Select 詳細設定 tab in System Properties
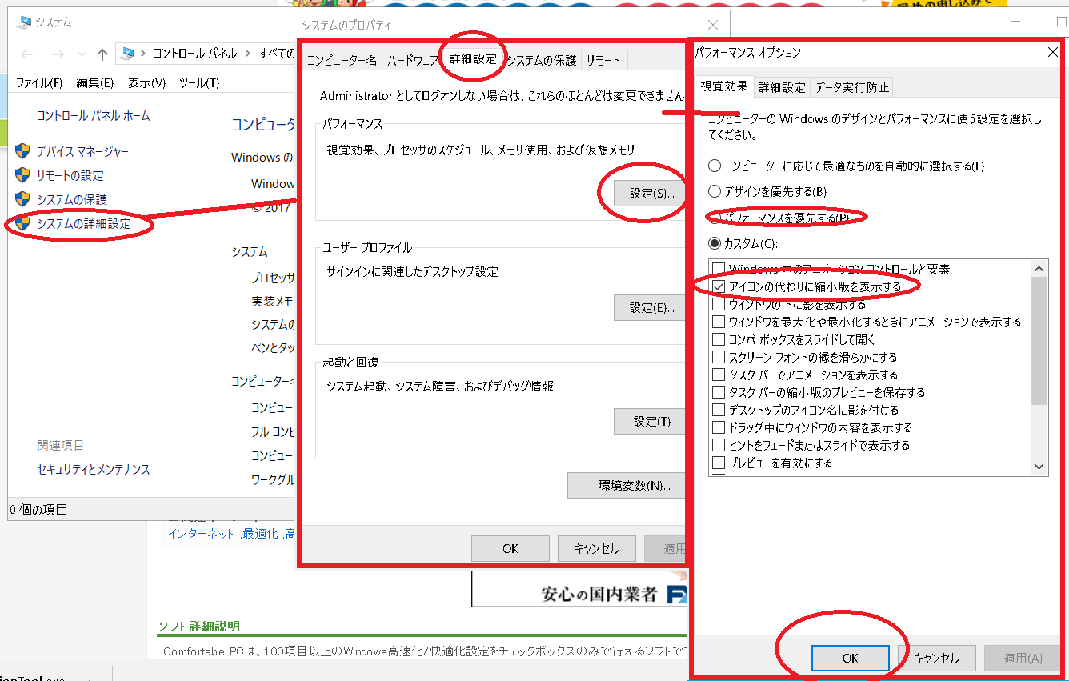 point(472,59)
